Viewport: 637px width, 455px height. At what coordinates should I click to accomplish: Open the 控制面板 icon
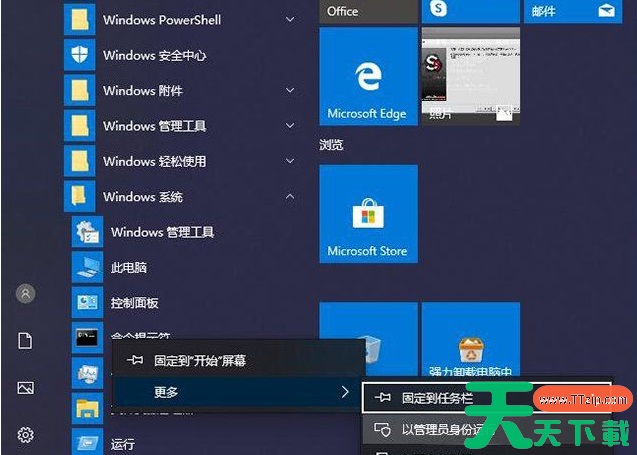click(x=87, y=302)
